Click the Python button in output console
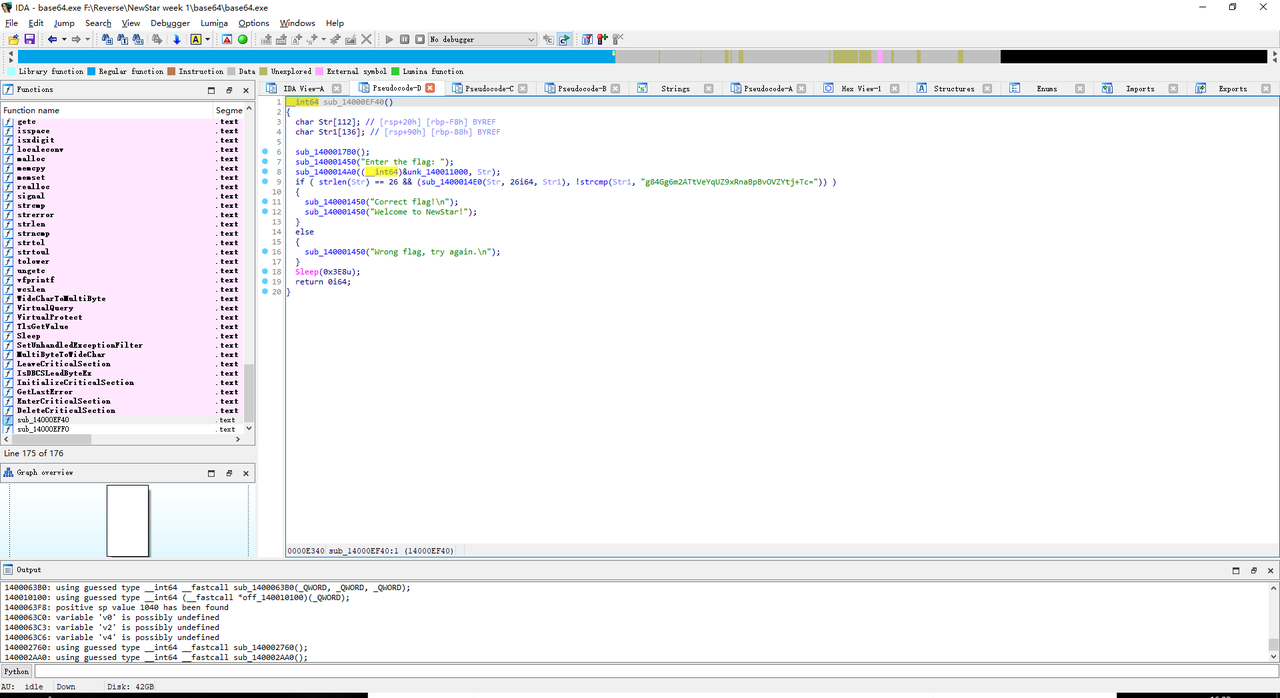 click(x=16, y=671)
